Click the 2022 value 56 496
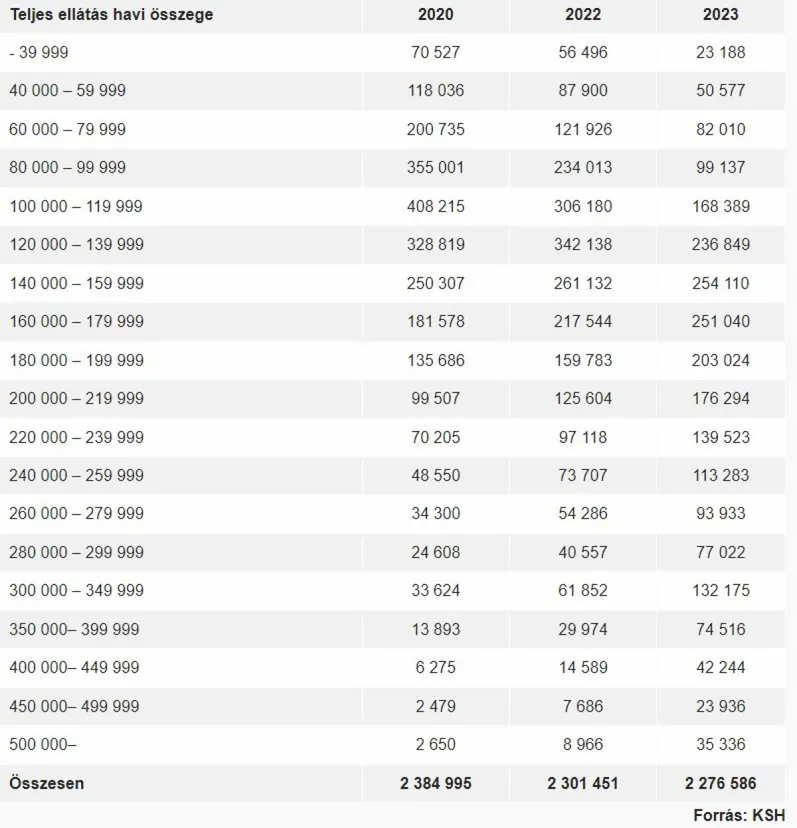This screenshot has width=797, height=828. [x=583, y=52]
